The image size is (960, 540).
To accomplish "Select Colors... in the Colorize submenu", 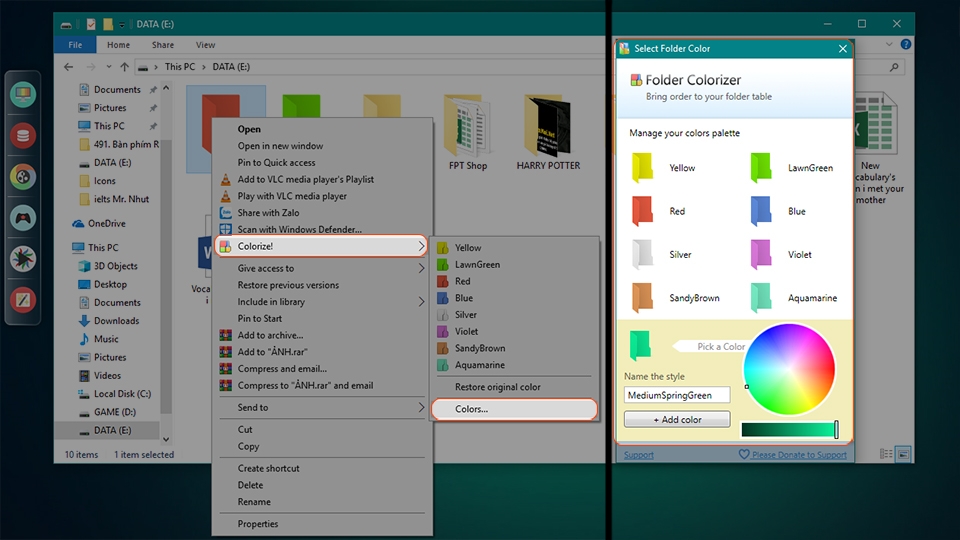I will point(514,409).
